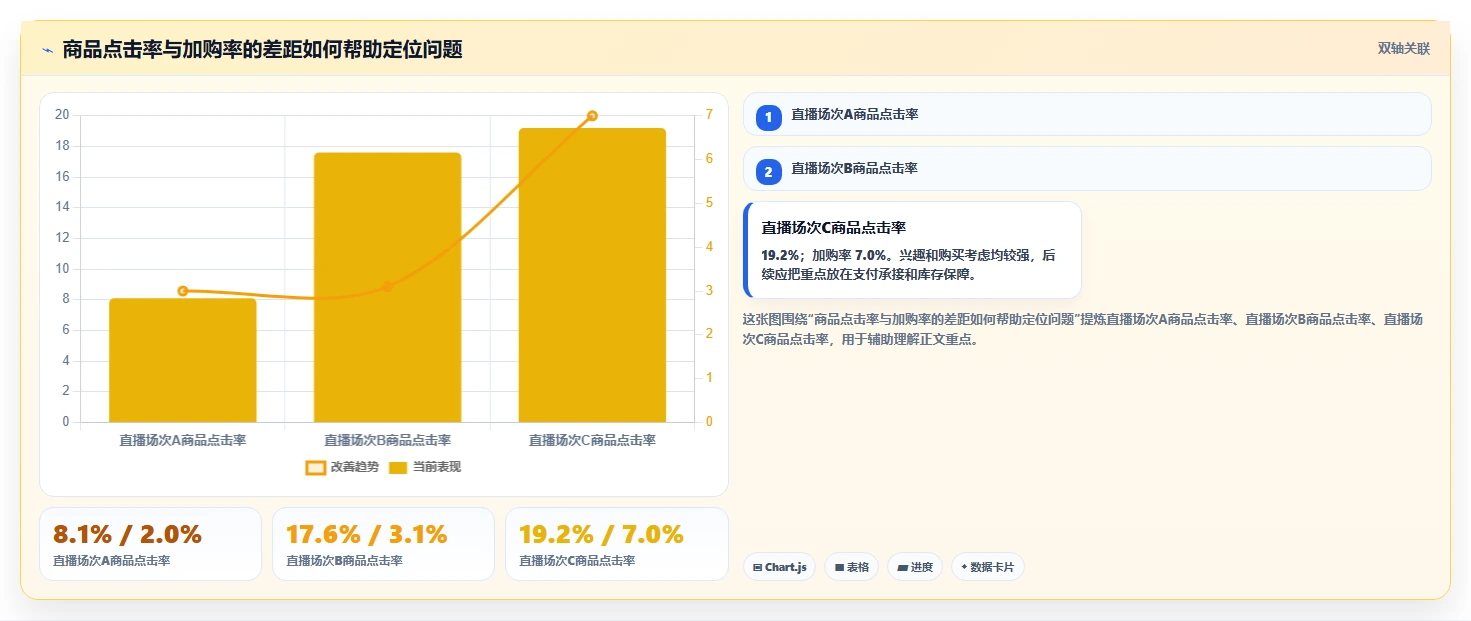Click the x-axis label 直播场次B商品点击率
Image resolution: width=1471 pixels, height=621 pixels.
pyautogui.click(x=388, y=440)
